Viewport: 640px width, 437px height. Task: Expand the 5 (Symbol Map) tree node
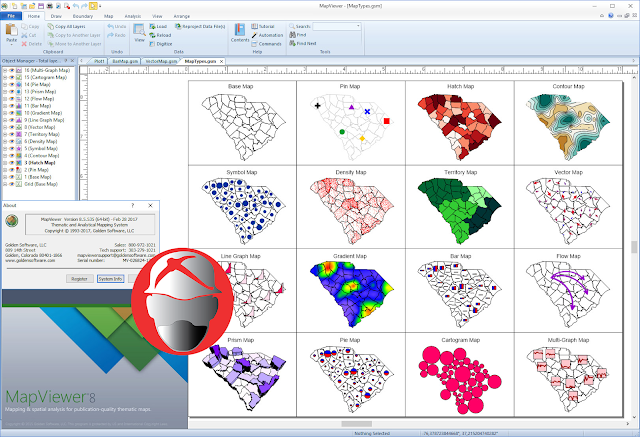click(5, 149)
